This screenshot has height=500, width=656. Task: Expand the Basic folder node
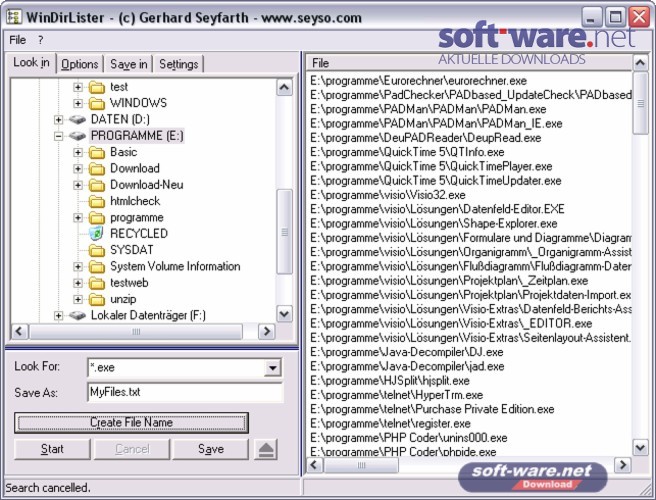[78, 152]
